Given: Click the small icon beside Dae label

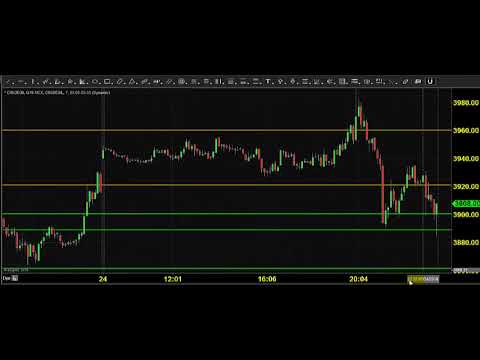Looking at the screenshot, I should point(15,278).
